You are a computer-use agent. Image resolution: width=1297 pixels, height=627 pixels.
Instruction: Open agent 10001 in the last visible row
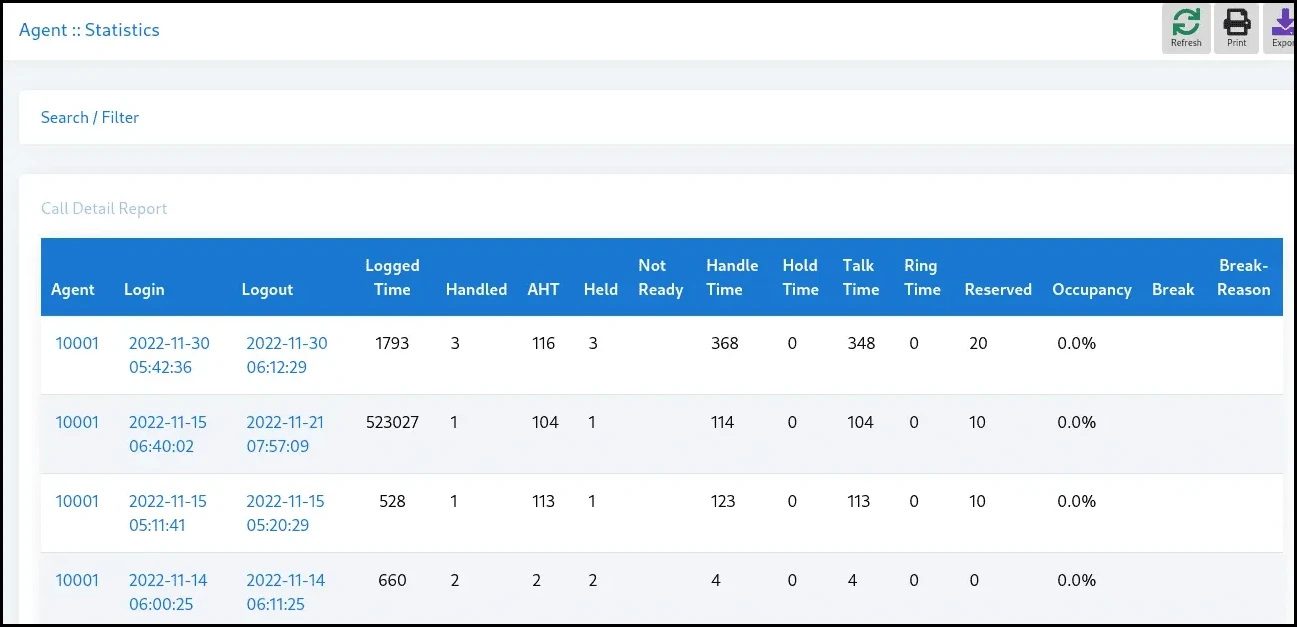[77, 580]
